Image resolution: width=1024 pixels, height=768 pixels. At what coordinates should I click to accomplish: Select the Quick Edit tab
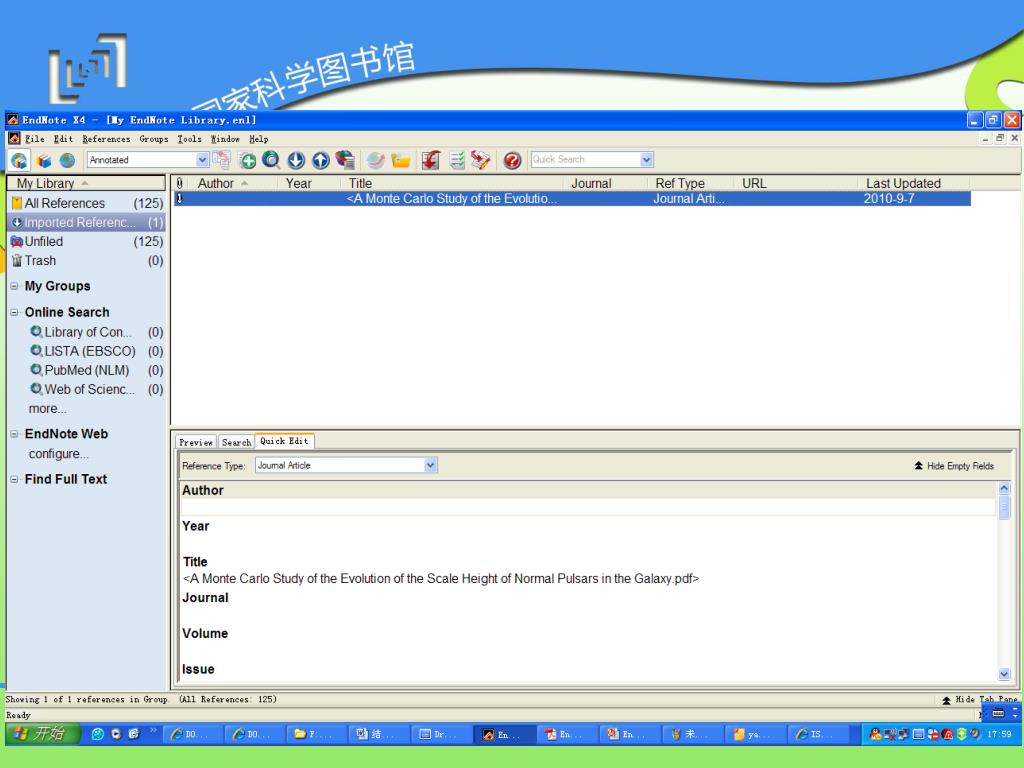284,441
